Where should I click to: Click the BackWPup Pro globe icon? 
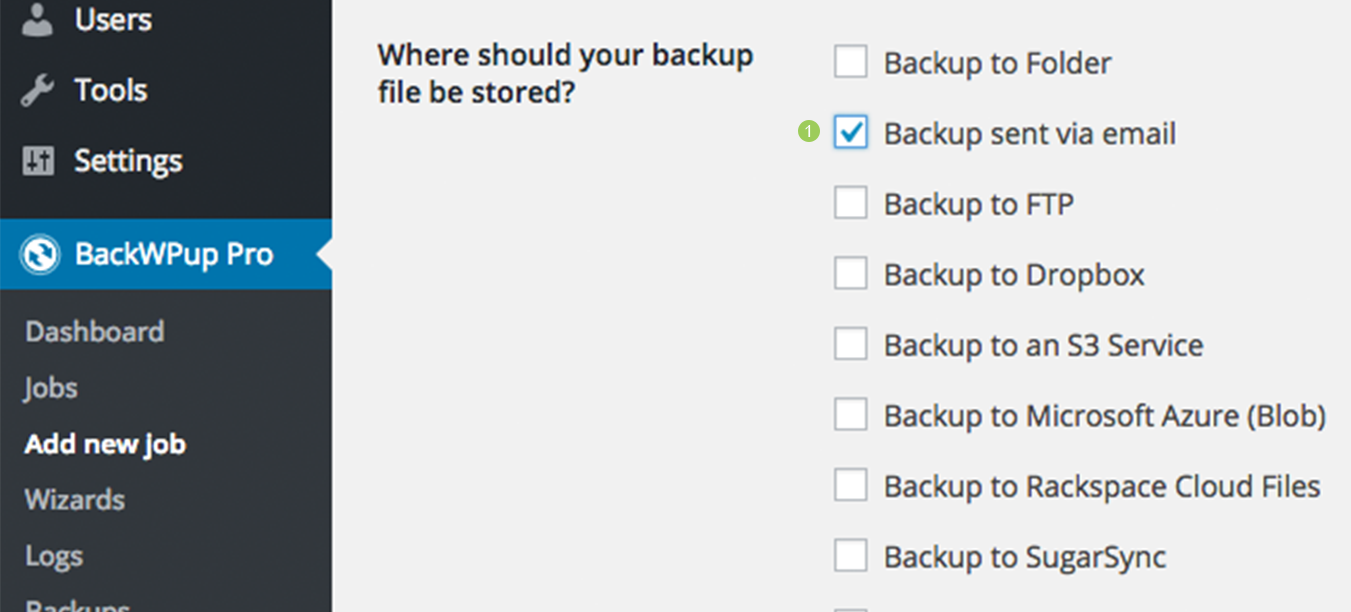(x=39, y=254)
